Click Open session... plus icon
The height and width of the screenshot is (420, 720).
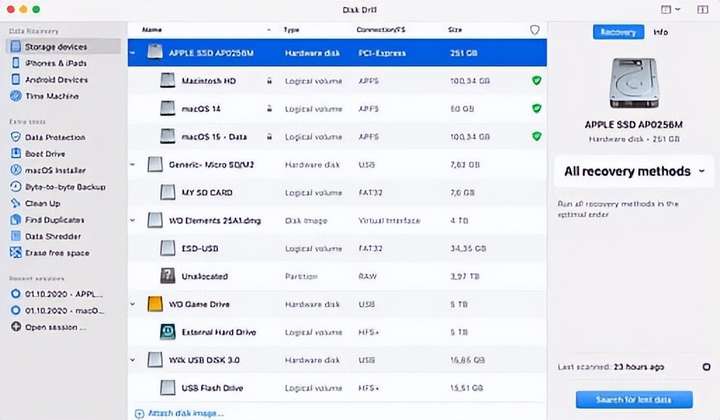click(x=16, y=327)
